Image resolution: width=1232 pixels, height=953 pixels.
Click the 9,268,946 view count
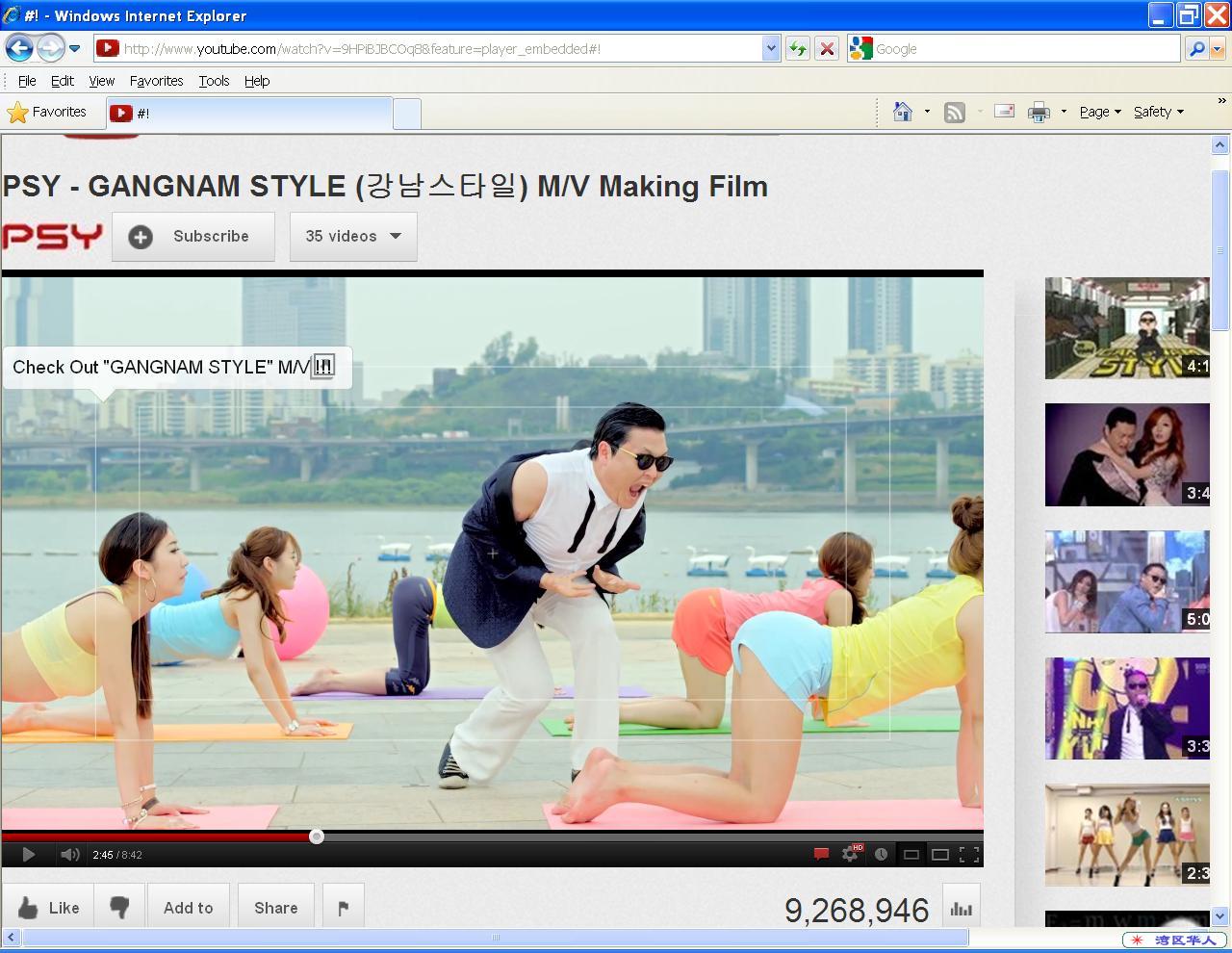[857, 910]
